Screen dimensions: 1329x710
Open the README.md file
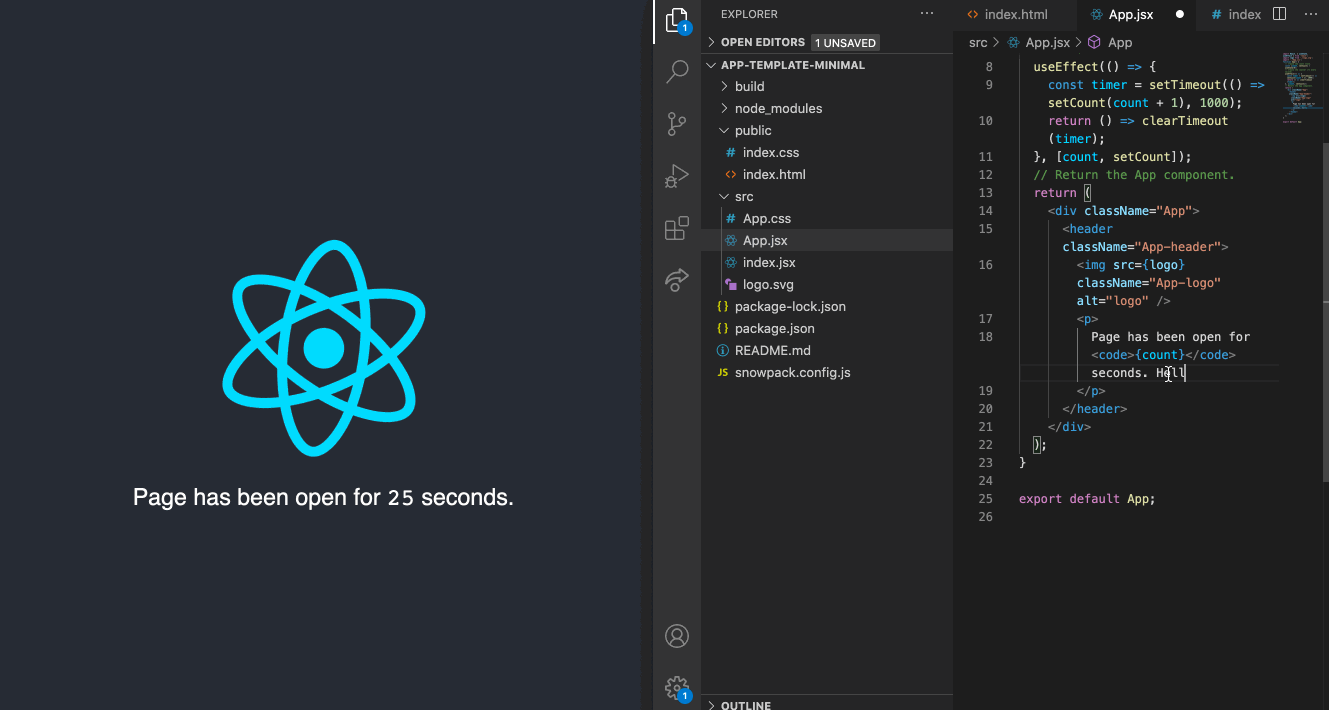[772, 350]
